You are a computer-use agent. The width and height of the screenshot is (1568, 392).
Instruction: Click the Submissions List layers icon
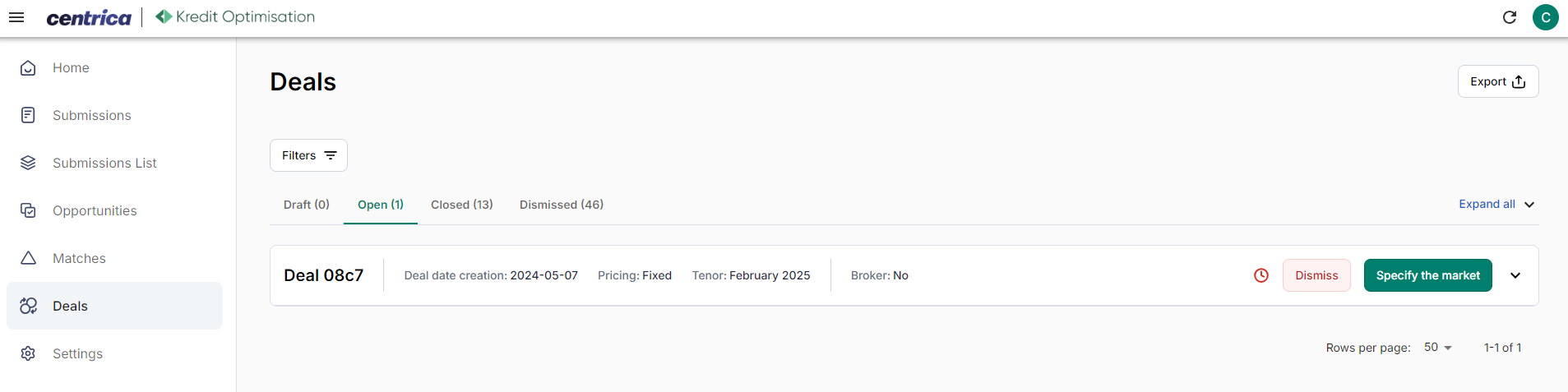tap(28, 164)
